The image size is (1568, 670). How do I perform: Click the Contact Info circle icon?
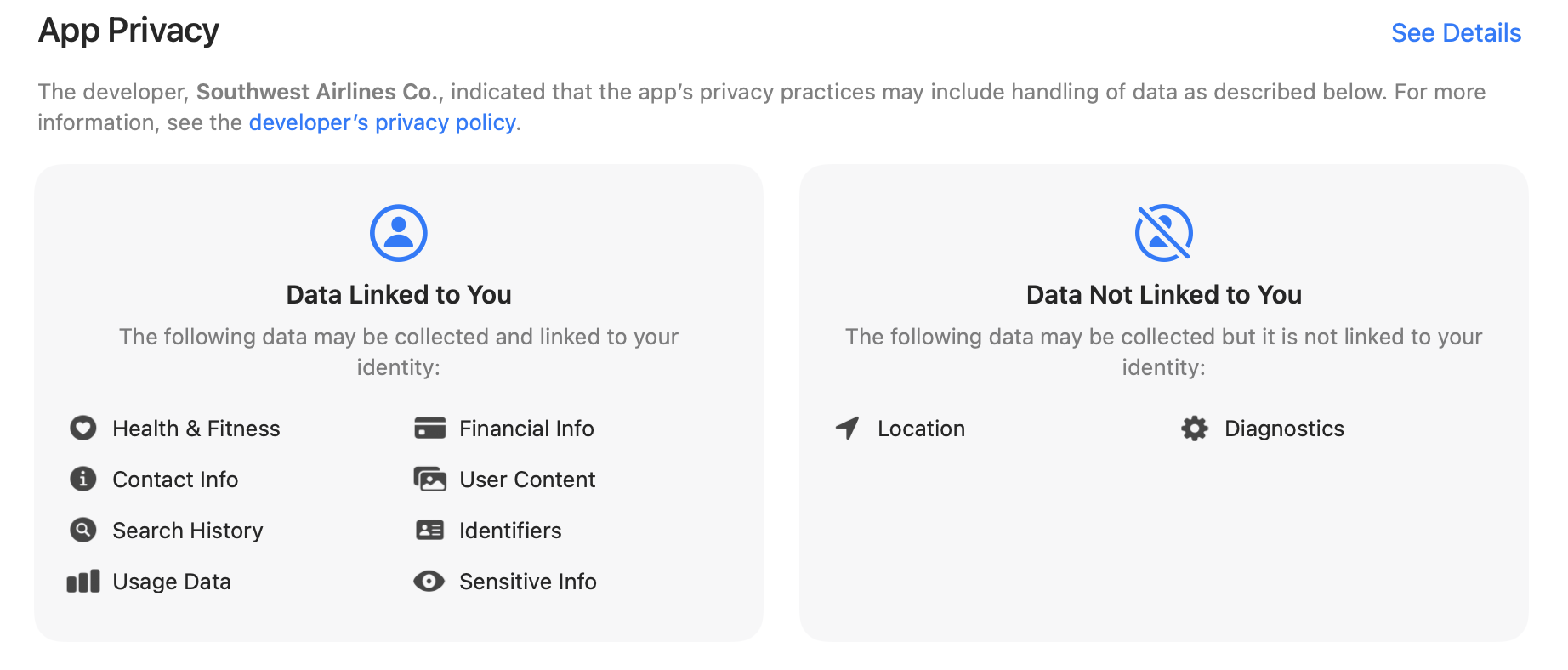point(82,479)
